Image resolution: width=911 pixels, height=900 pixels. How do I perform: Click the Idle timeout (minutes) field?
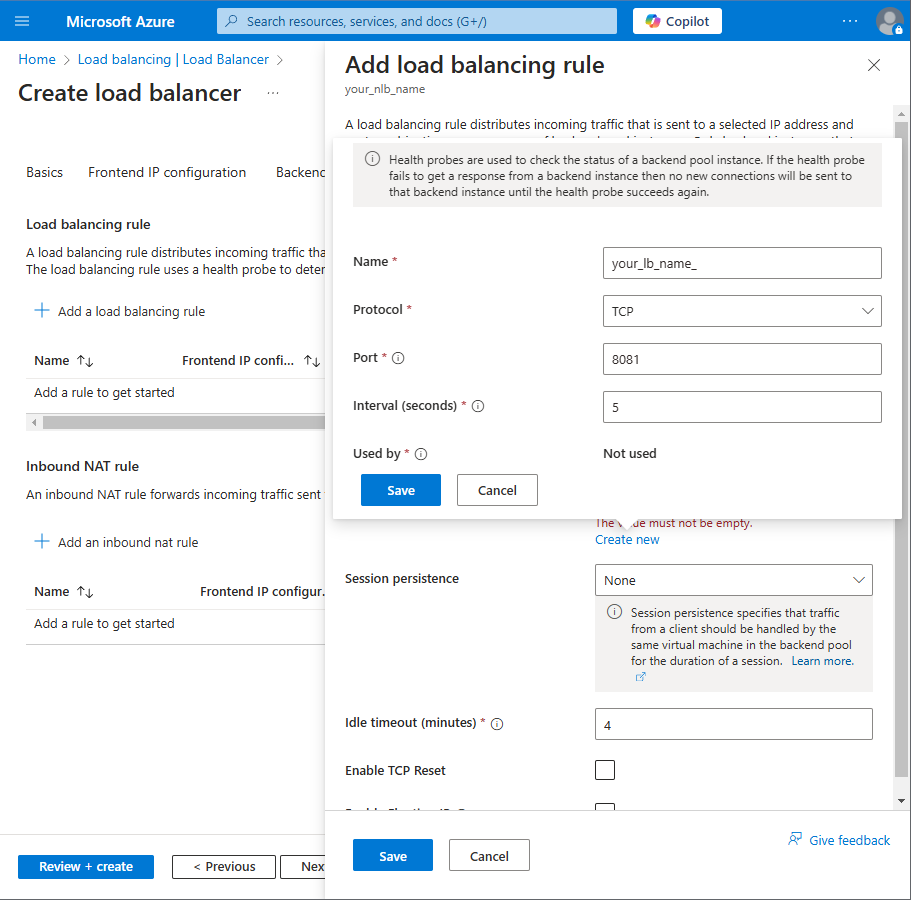pyautogui.click(x=733, y=724)
